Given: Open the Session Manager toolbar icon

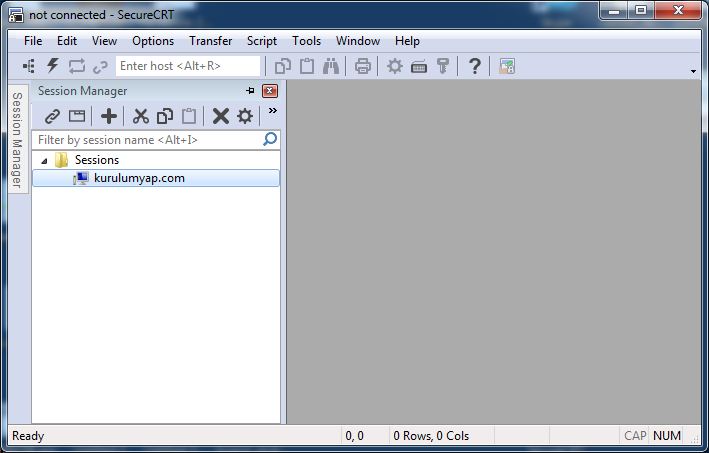Looking at the screenshot, I should click(x=29, y=66).
